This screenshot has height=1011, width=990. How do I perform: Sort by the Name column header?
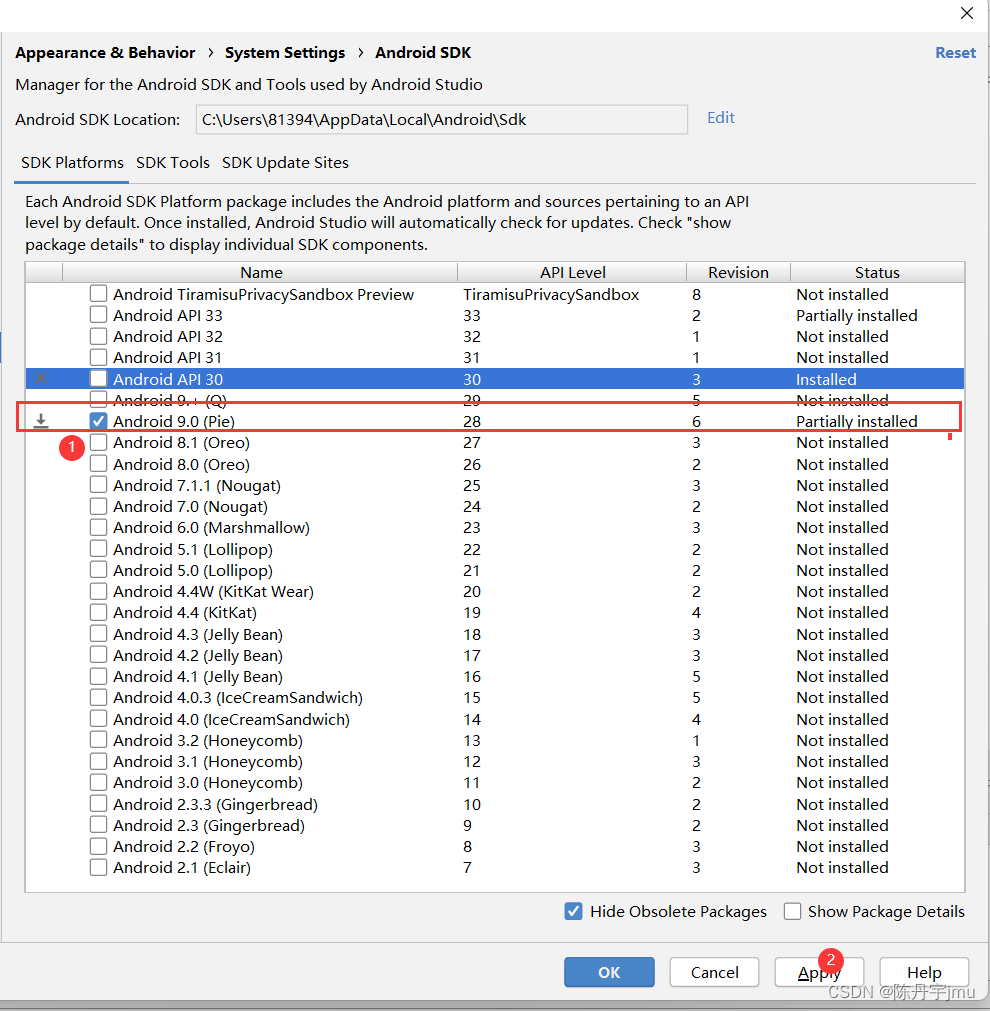point(261,272)
